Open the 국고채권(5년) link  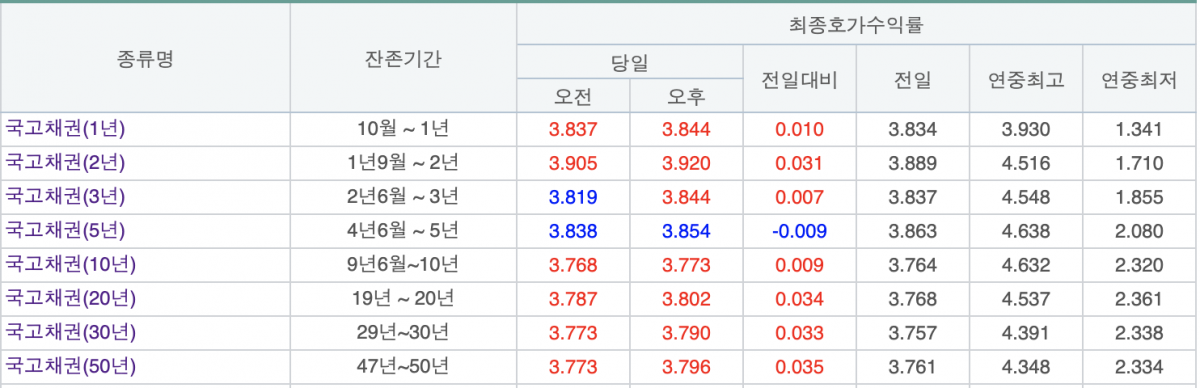pos(65,230)
